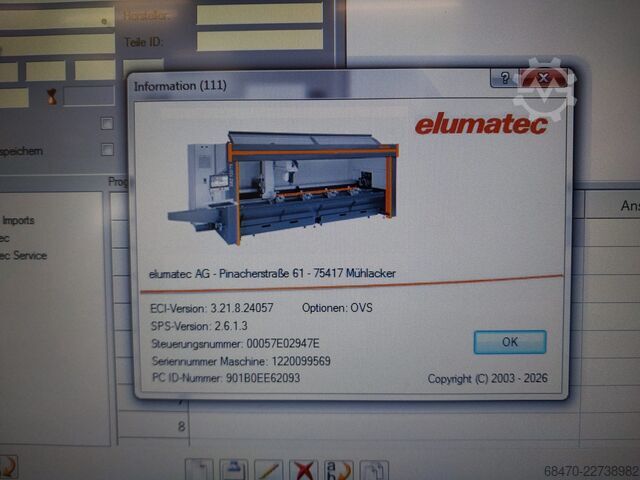The width and height of the screenshot is (640, 480).
Task: Confirm the Information dialog with OK
Action: pos(510,342)
